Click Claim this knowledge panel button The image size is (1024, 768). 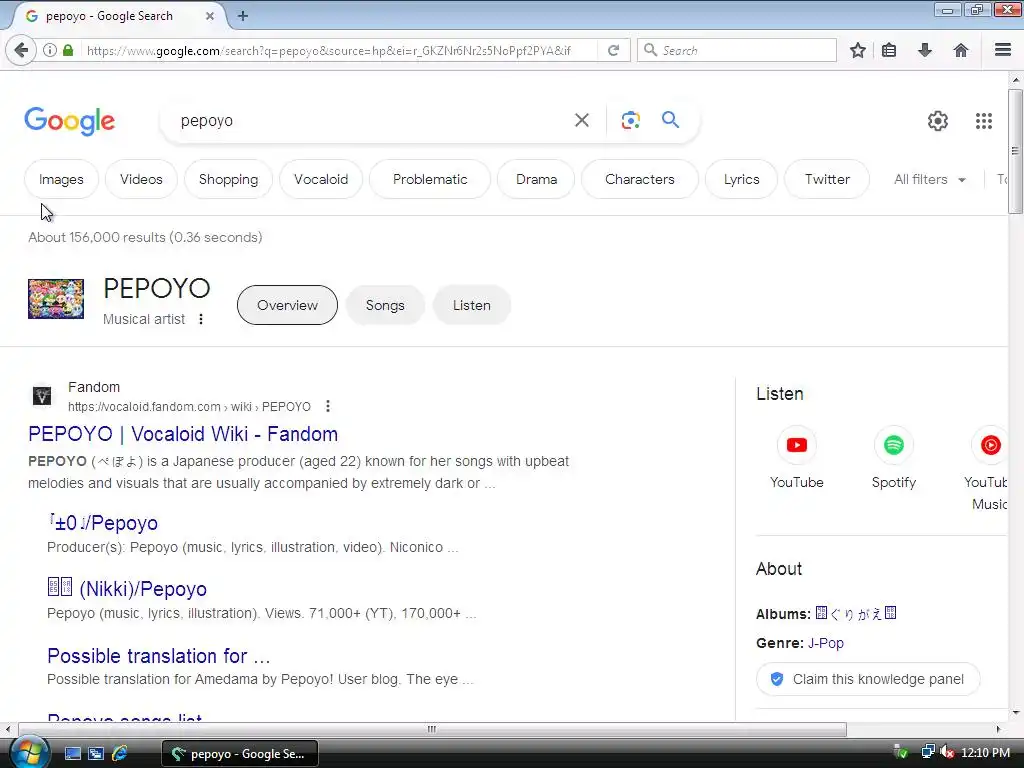868,679
